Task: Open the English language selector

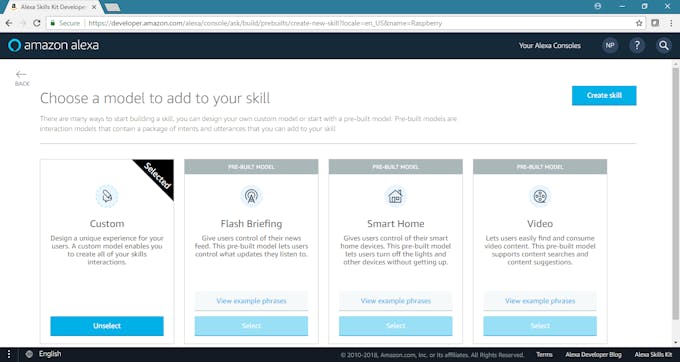Action: pyautogui.click(x=43, y=354)
